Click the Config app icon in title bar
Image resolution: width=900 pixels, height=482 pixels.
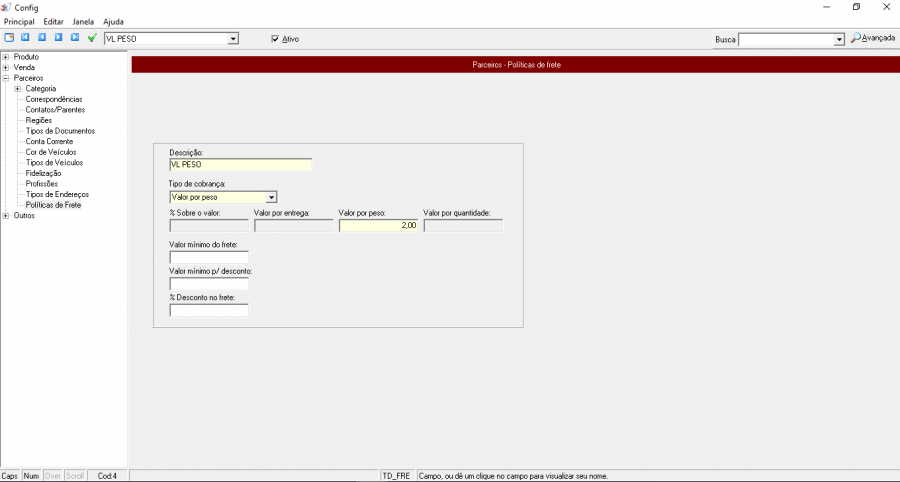tap(8, 7)
